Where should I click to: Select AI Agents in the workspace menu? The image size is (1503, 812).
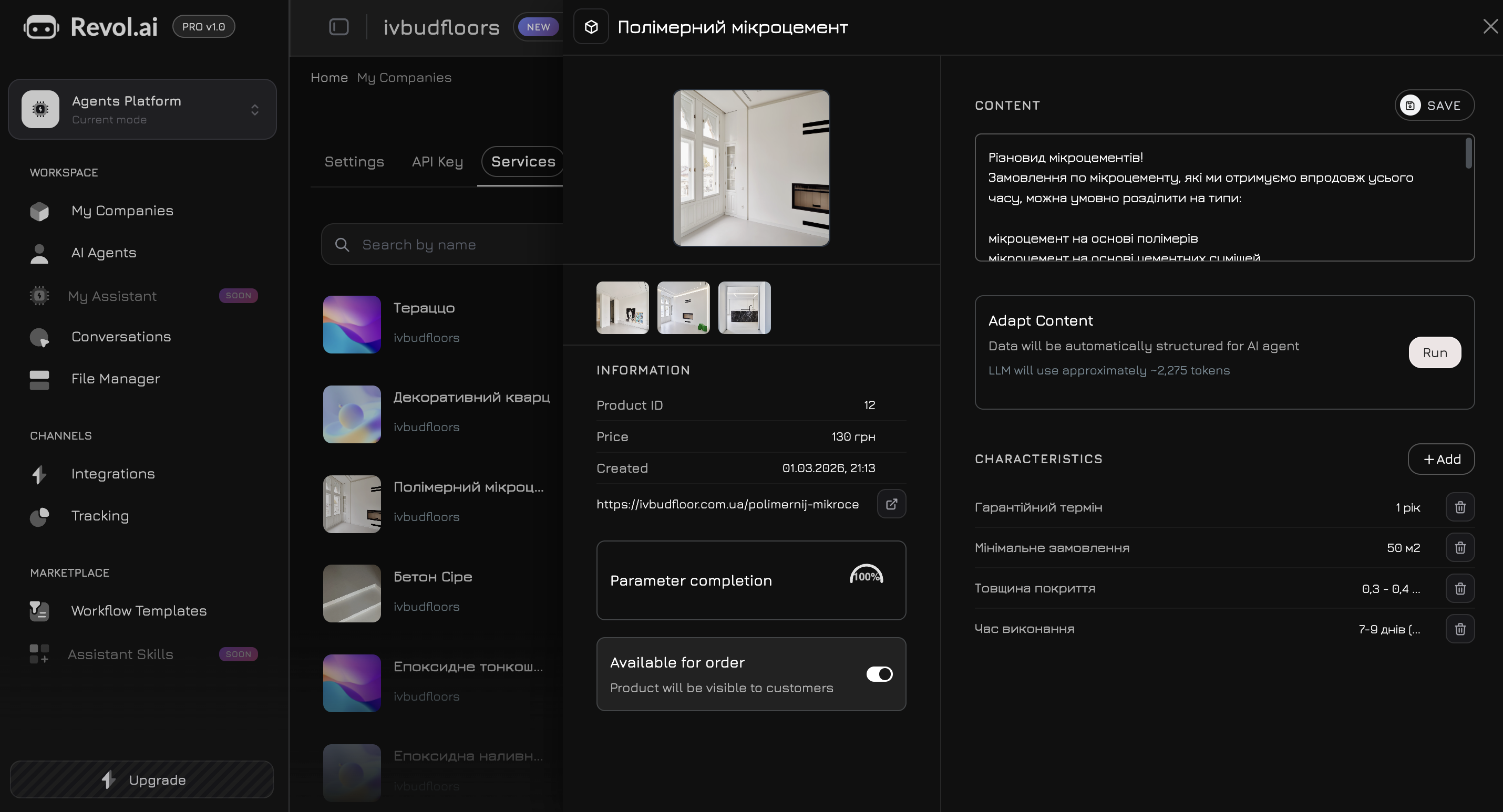(x=104, y=253)
